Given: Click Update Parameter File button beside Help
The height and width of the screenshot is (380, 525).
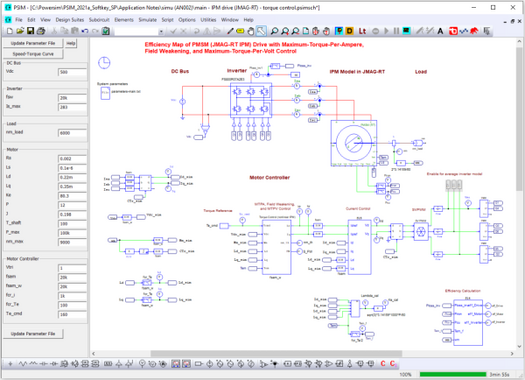Looking at the screenshot, I should tap(33, 43).
